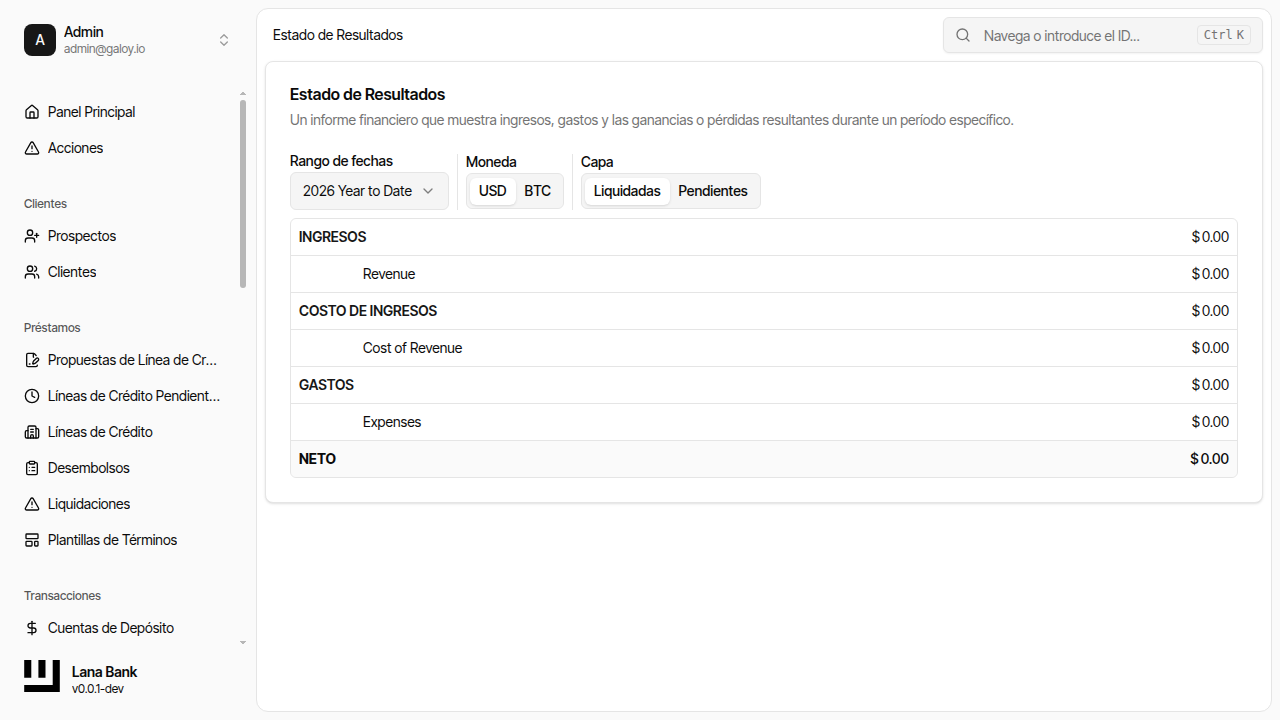This screenshot has height=720, width=1280.
Task: Open Líneas de Crédito Pendientes page
Action: (x=134, y=396)
